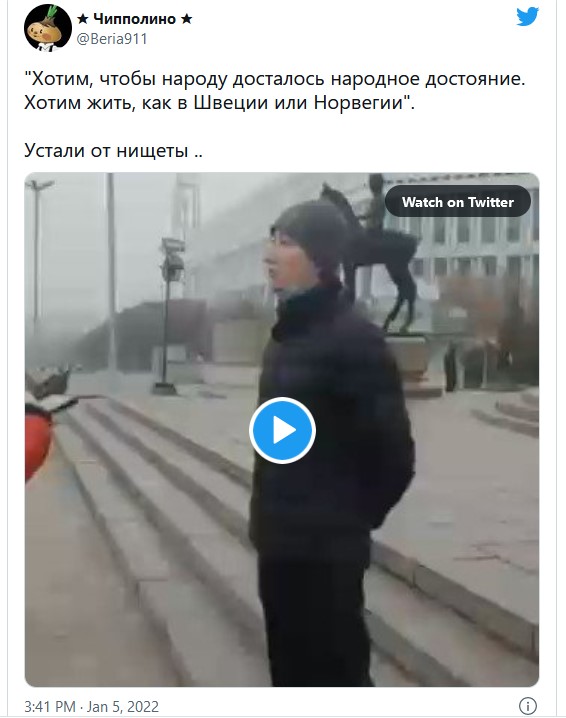566x718 pixels.
Task: Open the Чипполино display name link
Action: click(x=135, y=19)
